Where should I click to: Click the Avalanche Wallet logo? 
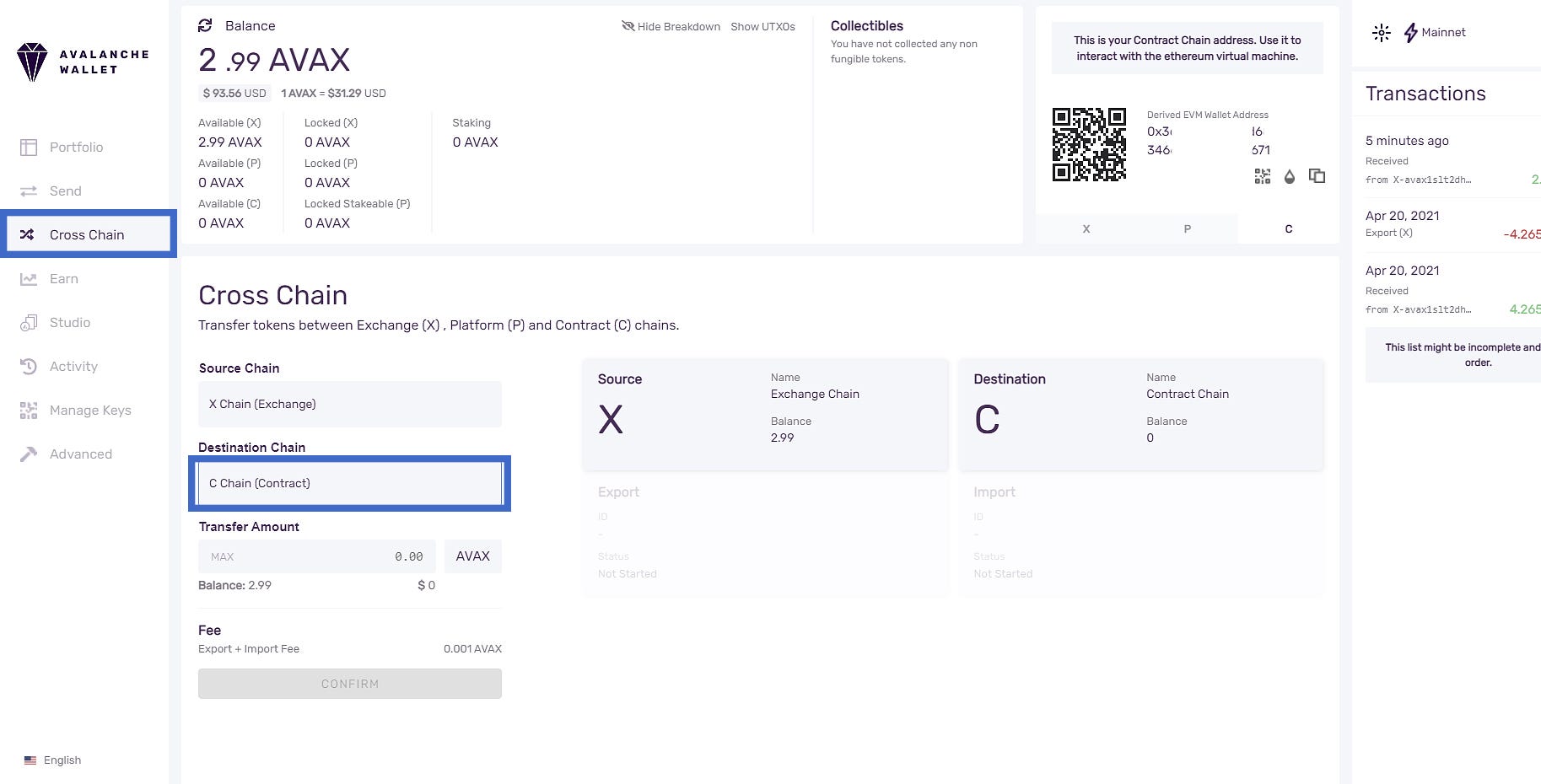(83, 62)
